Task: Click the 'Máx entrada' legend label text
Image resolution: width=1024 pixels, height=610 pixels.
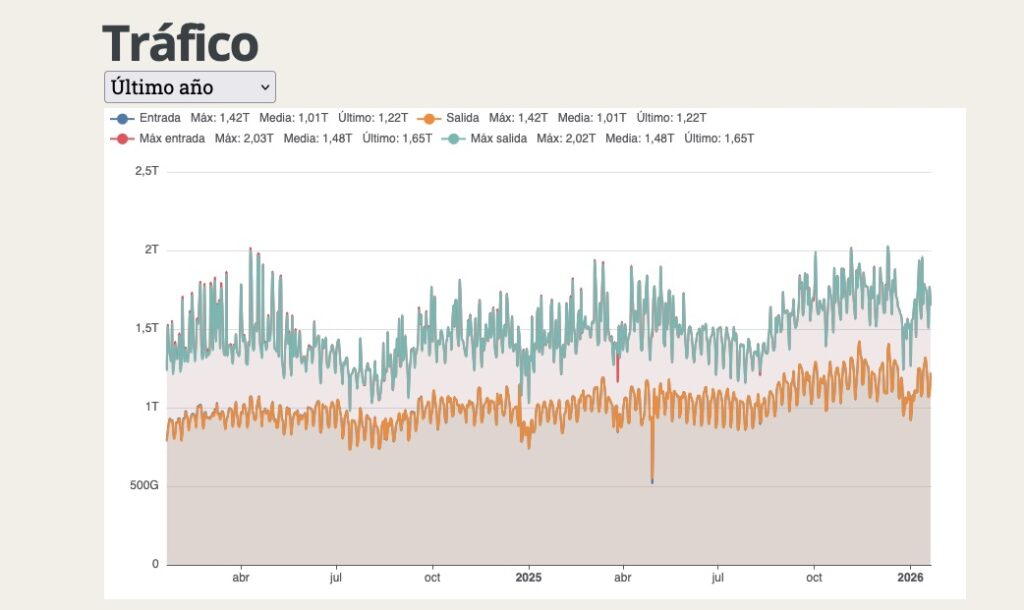Action: click(x=172, y=138)
